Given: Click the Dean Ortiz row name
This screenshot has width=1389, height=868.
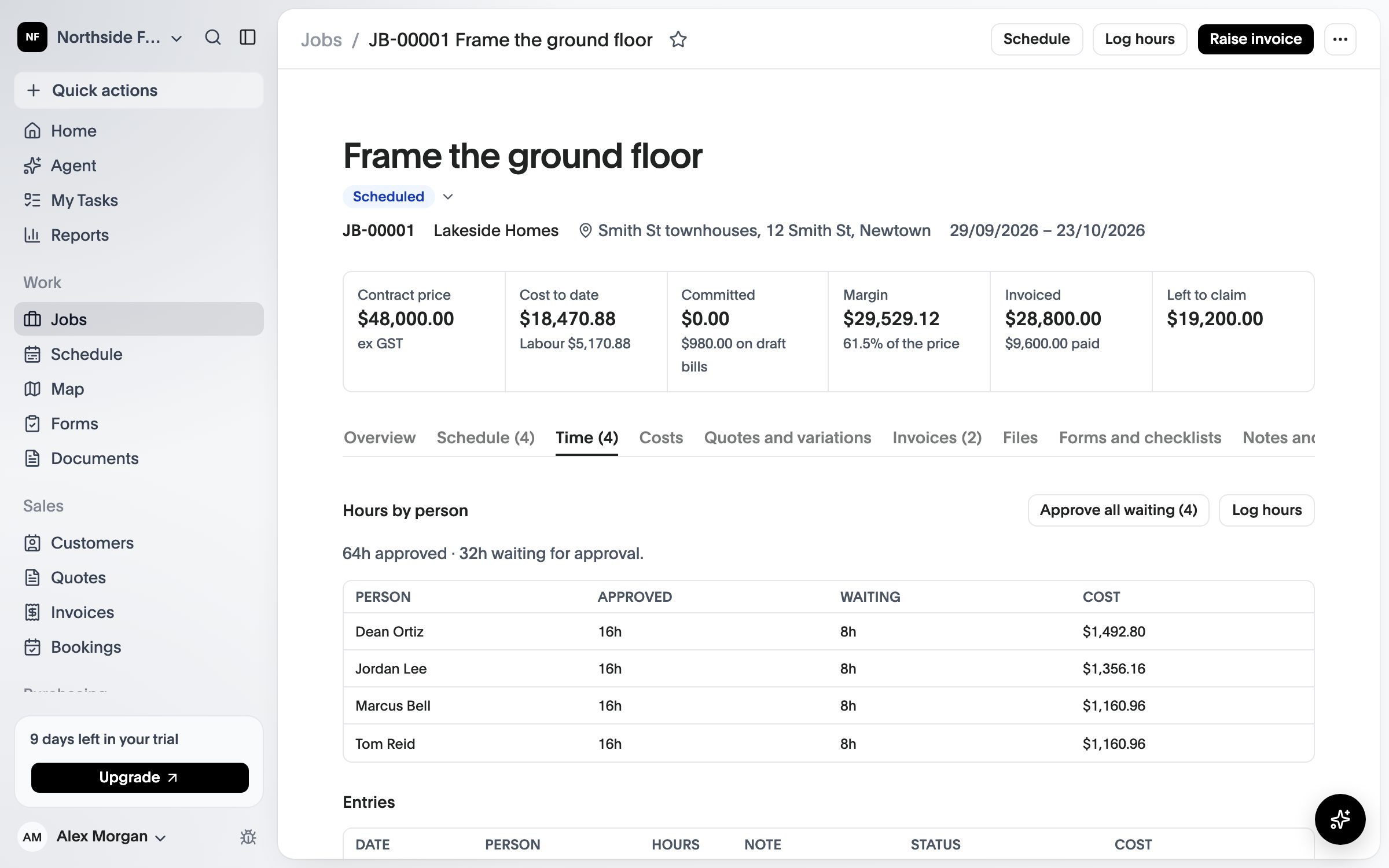Looking at the screenshot, I should point(389,631).
